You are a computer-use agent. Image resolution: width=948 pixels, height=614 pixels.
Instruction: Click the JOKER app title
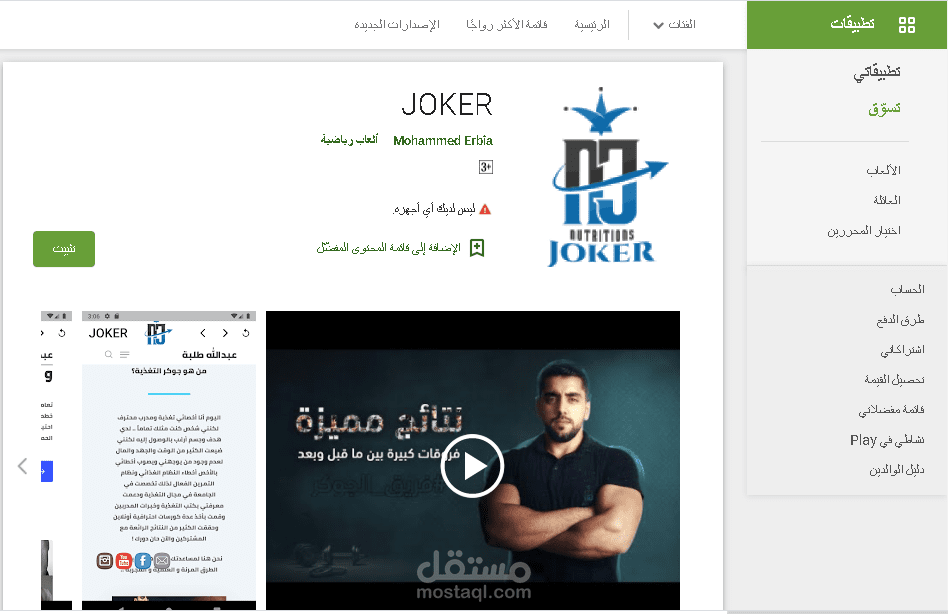(x=447, y=105)
